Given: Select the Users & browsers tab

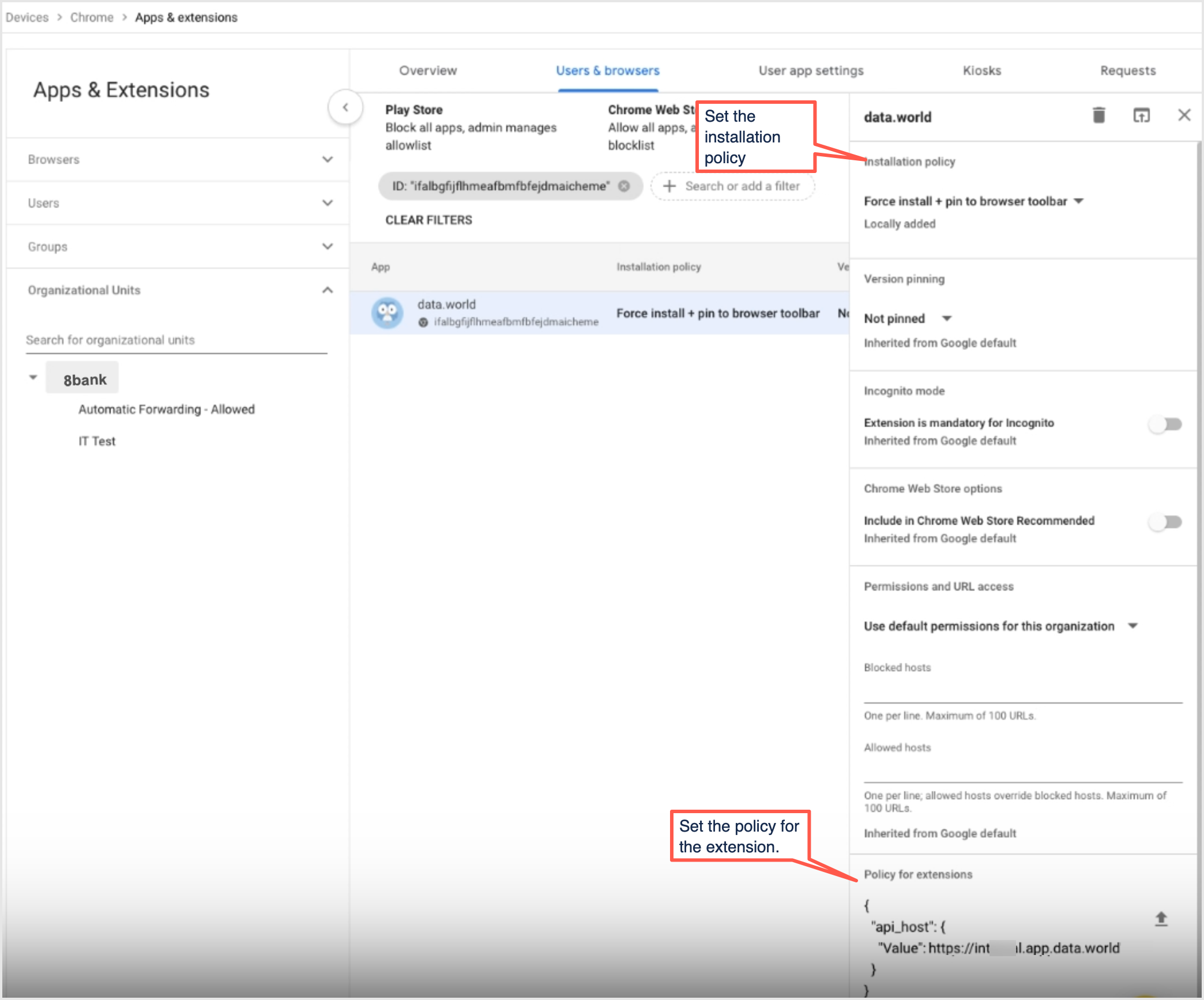Looking at the screenshot, I should click(608, 70).
